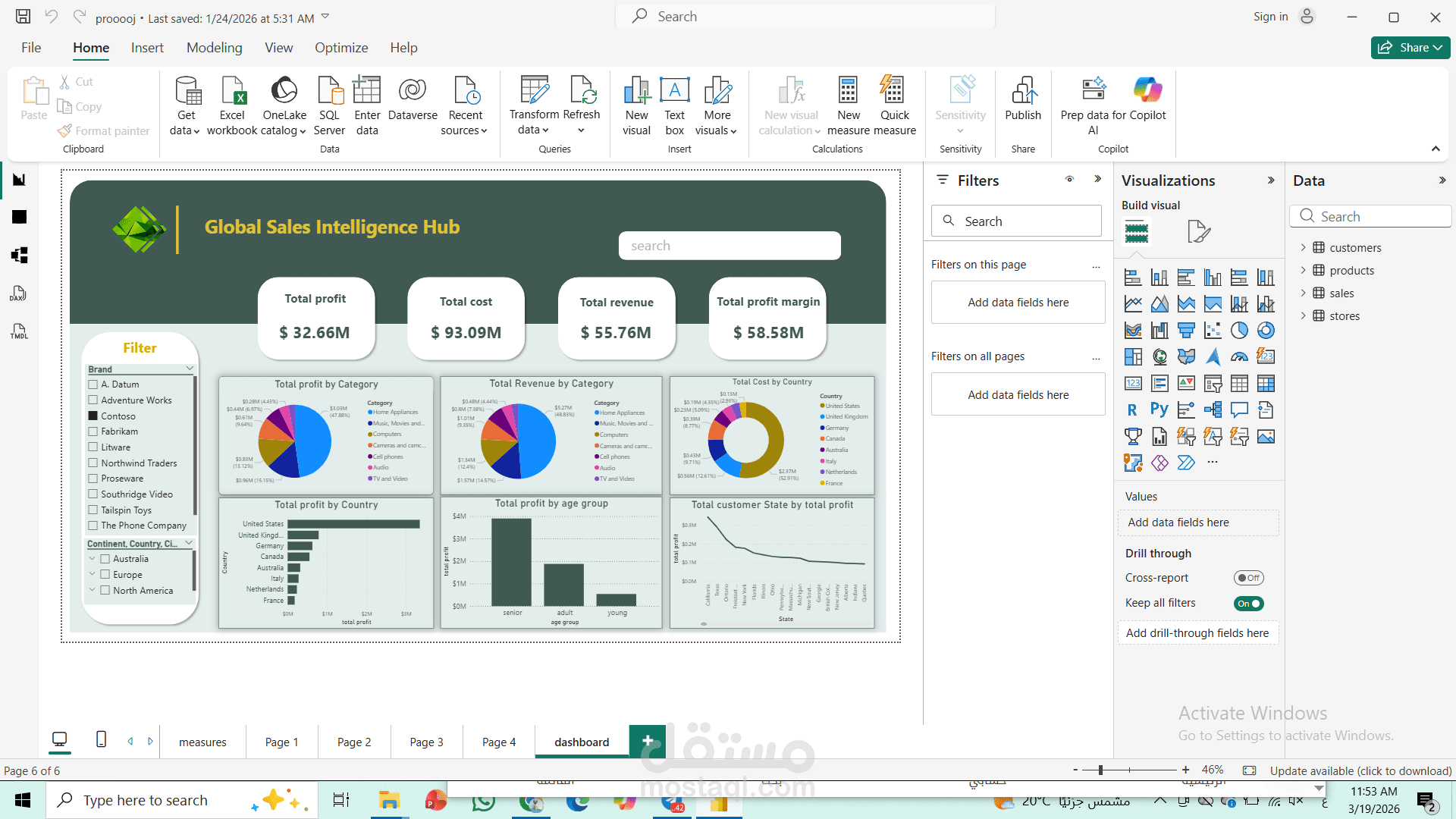Click the New measure icon
1456x819 pixels.
click(848, 91)
